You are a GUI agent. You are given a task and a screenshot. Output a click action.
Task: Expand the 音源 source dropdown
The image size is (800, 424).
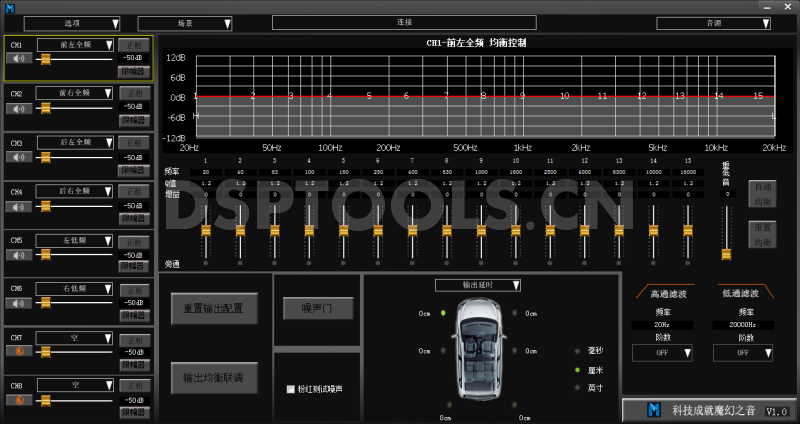713,23
